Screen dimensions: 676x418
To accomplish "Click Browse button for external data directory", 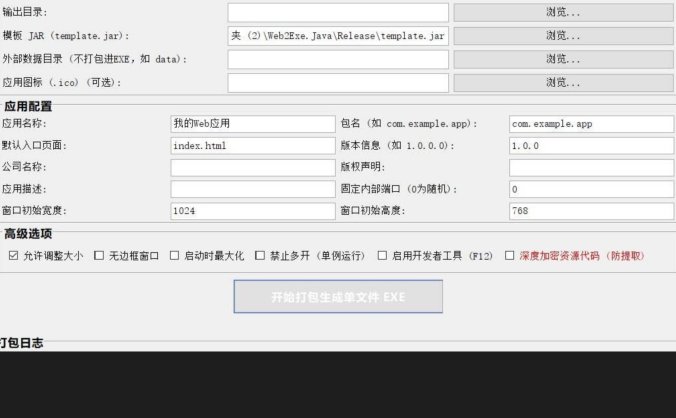I will tap(564, 59).
